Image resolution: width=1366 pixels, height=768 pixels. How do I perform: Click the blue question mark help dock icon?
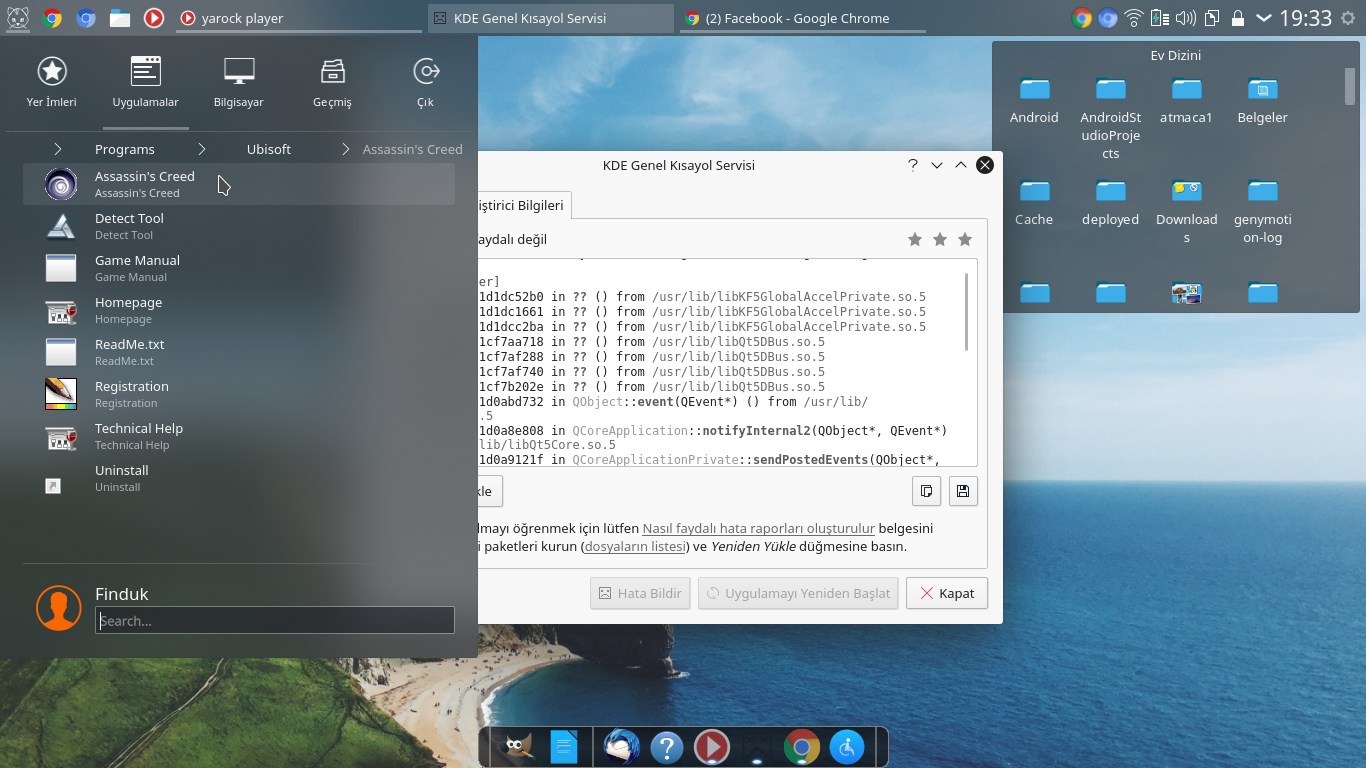click(x=666, y=747)
